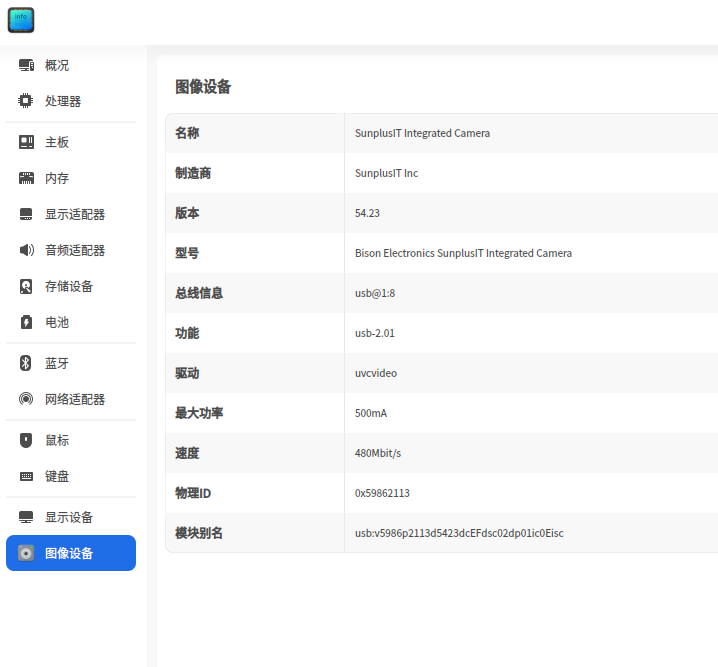Select the usb:v5986p2113 module alias value
Image resolution: width=718 pixels, height=667 pixels.
coord(459,533)
